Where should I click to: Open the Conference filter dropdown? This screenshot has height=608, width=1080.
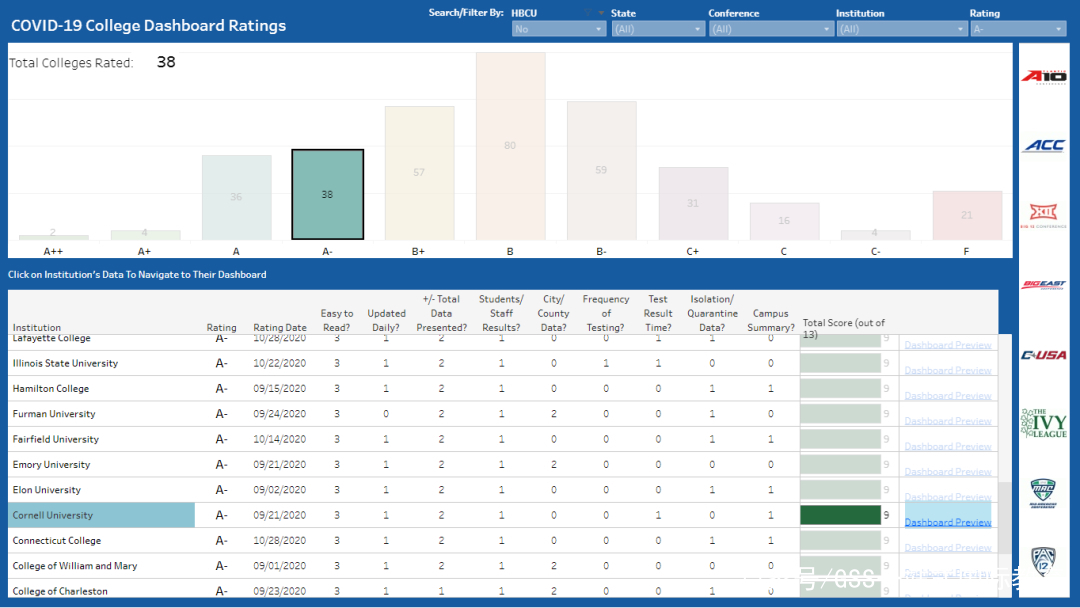tap(770, 30)
